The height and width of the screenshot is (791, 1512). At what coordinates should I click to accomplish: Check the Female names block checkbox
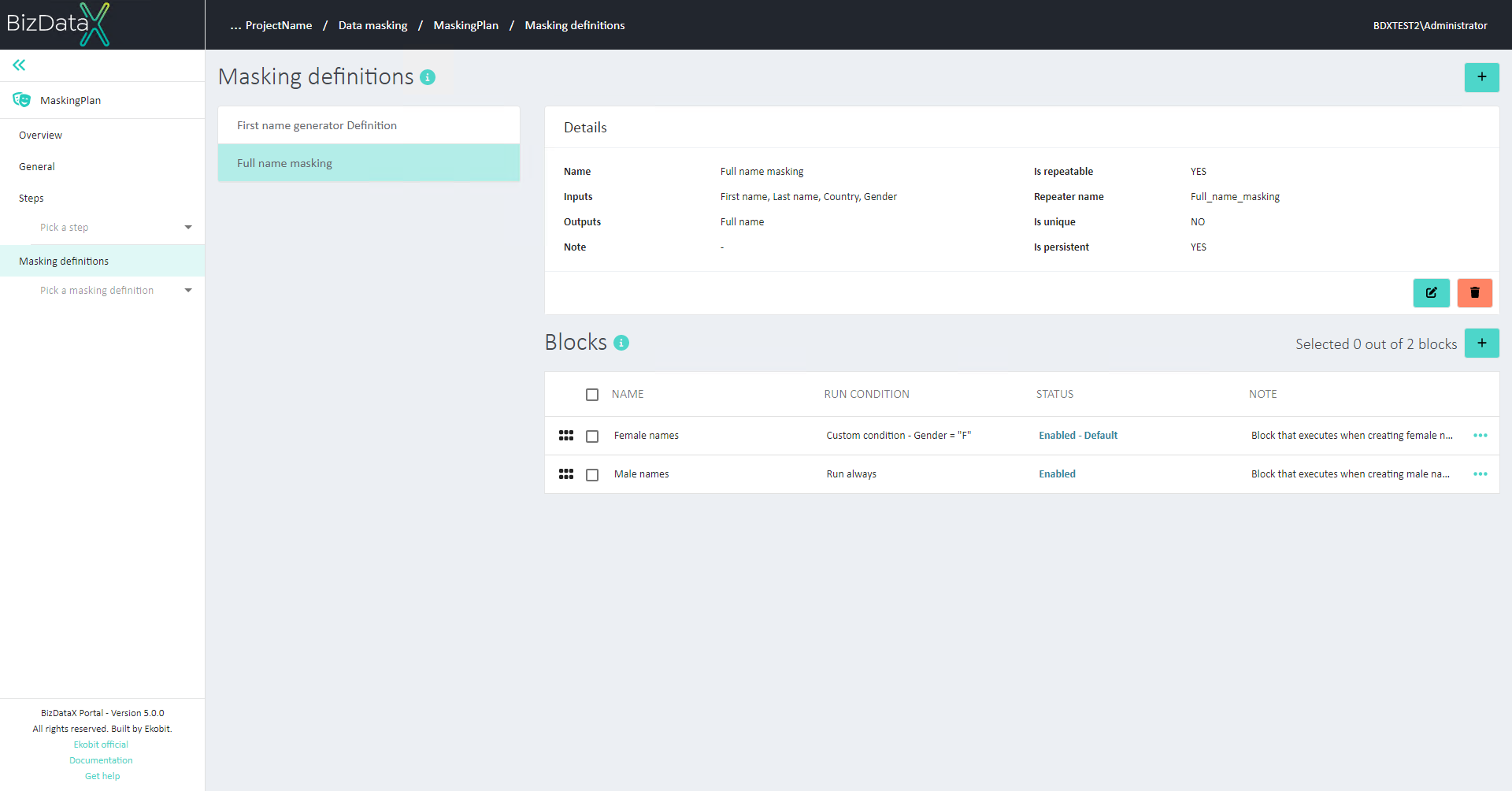592,436
